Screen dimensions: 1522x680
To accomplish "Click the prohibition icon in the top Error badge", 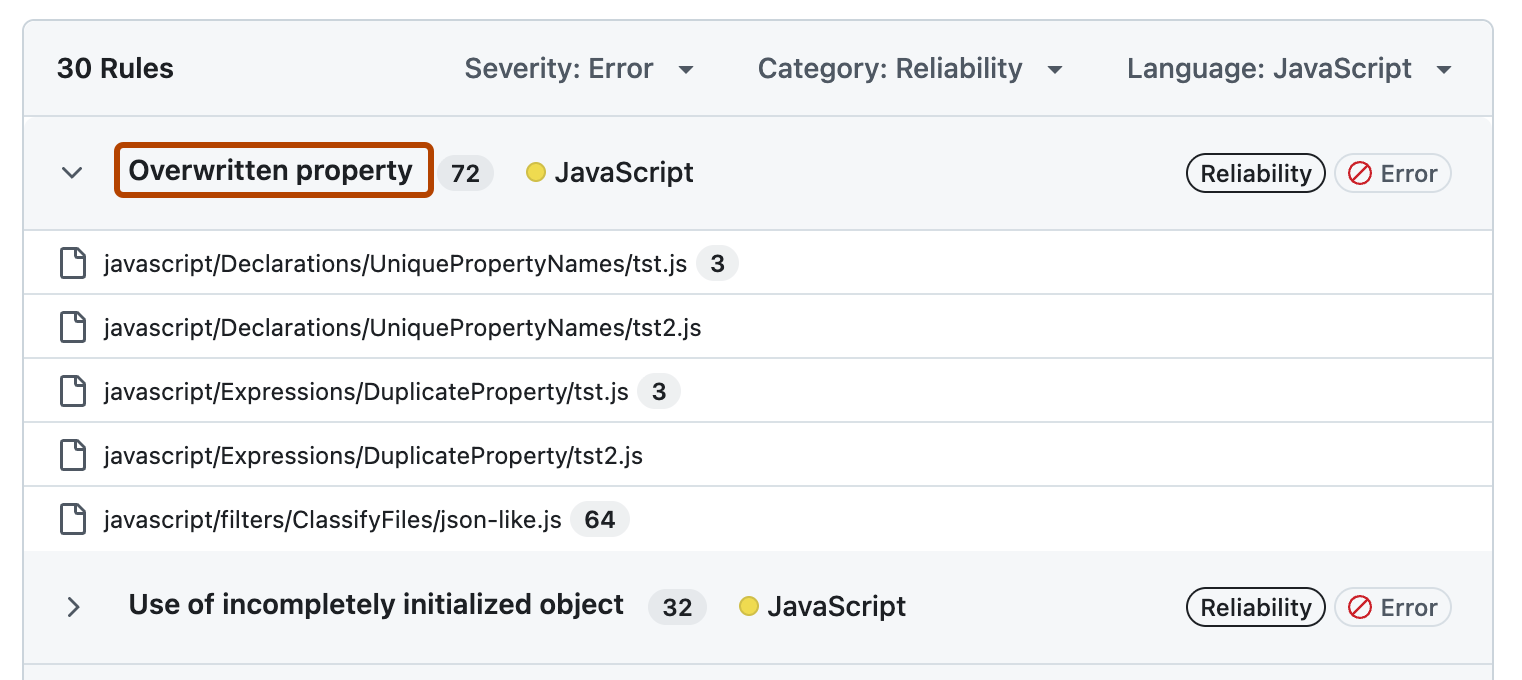I will [x=1359, y=173].
